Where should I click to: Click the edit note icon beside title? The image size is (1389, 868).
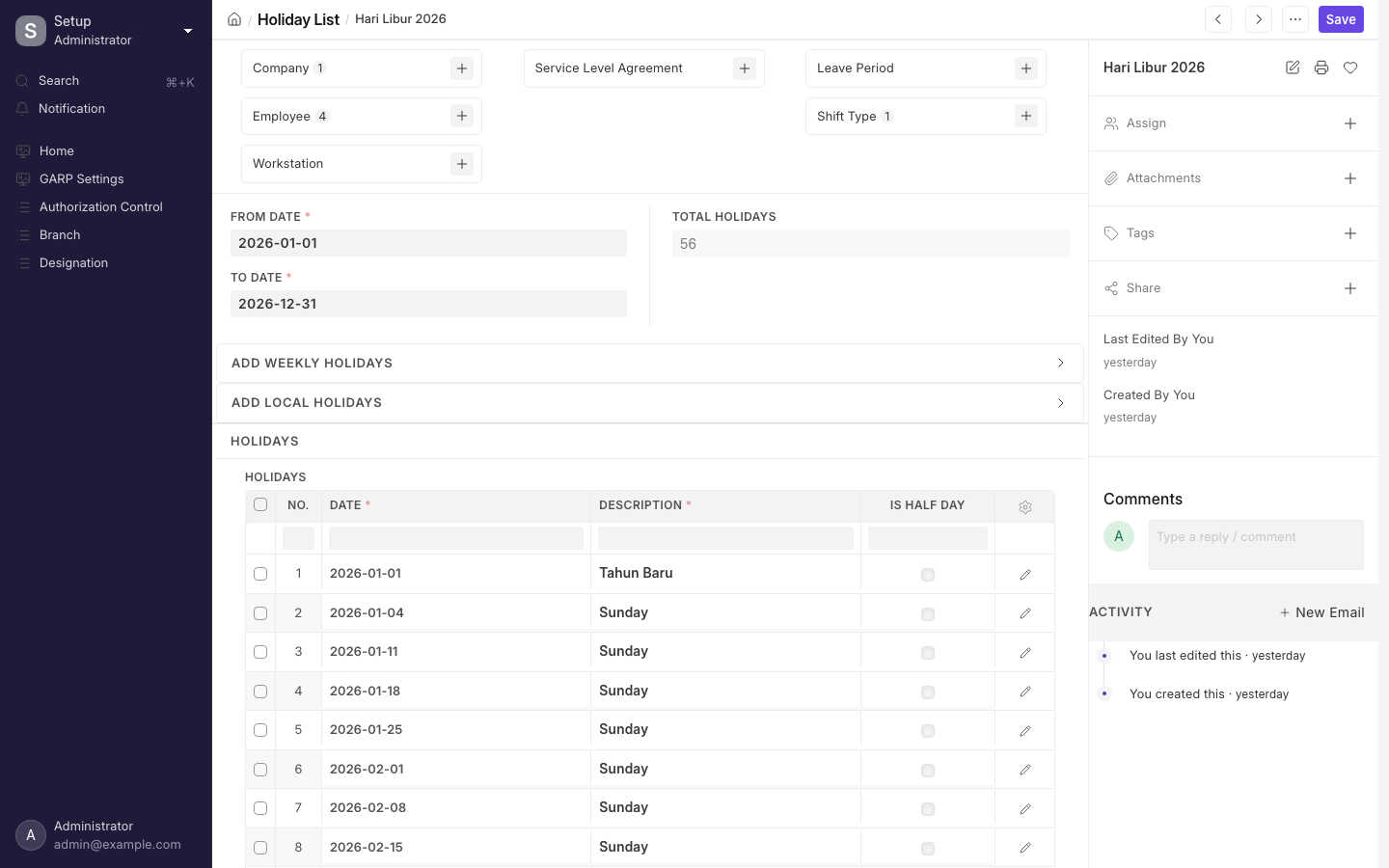[1293, 68]
